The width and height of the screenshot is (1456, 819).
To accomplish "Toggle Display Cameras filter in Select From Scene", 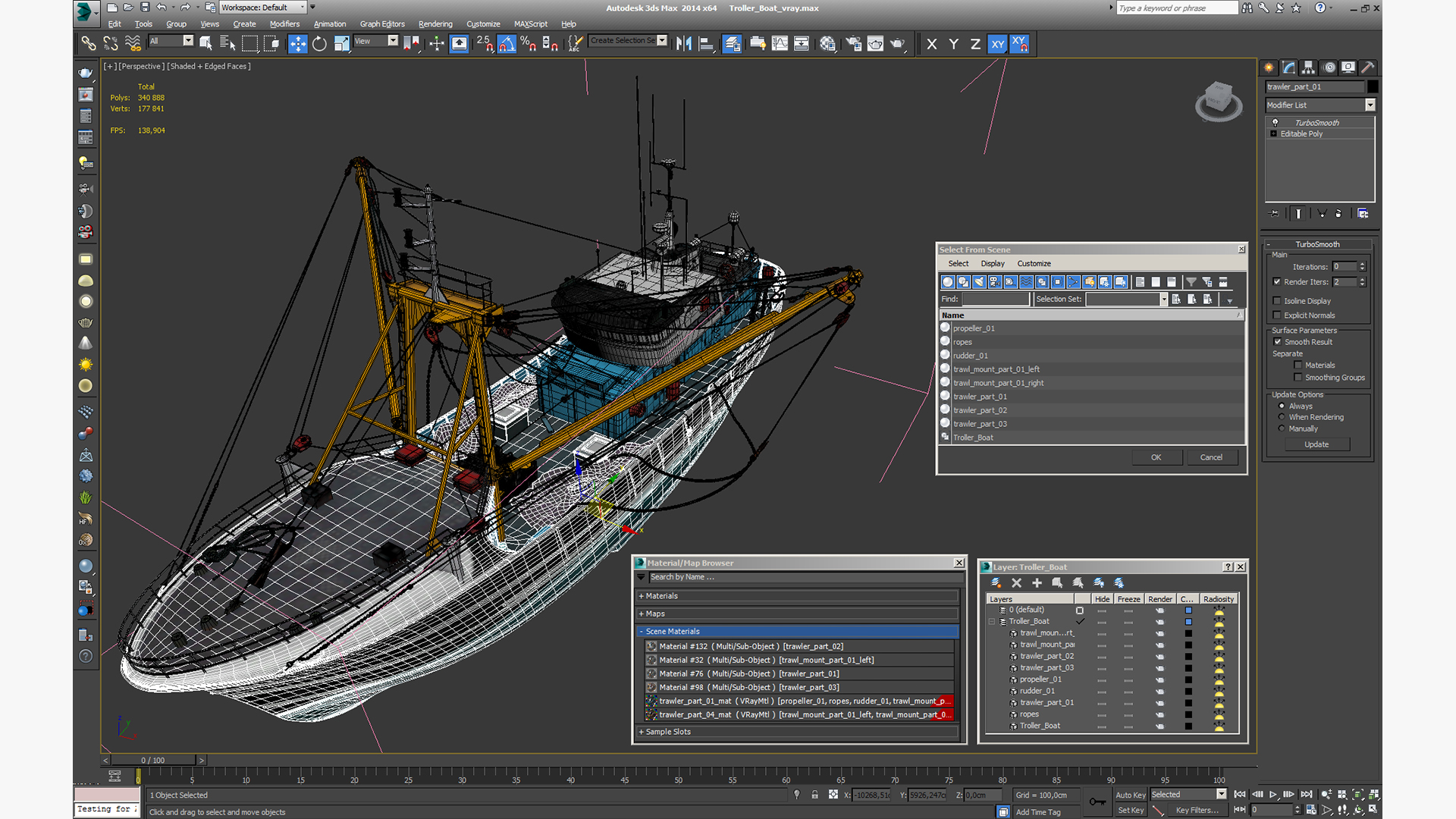I will [x=994, y=282].
